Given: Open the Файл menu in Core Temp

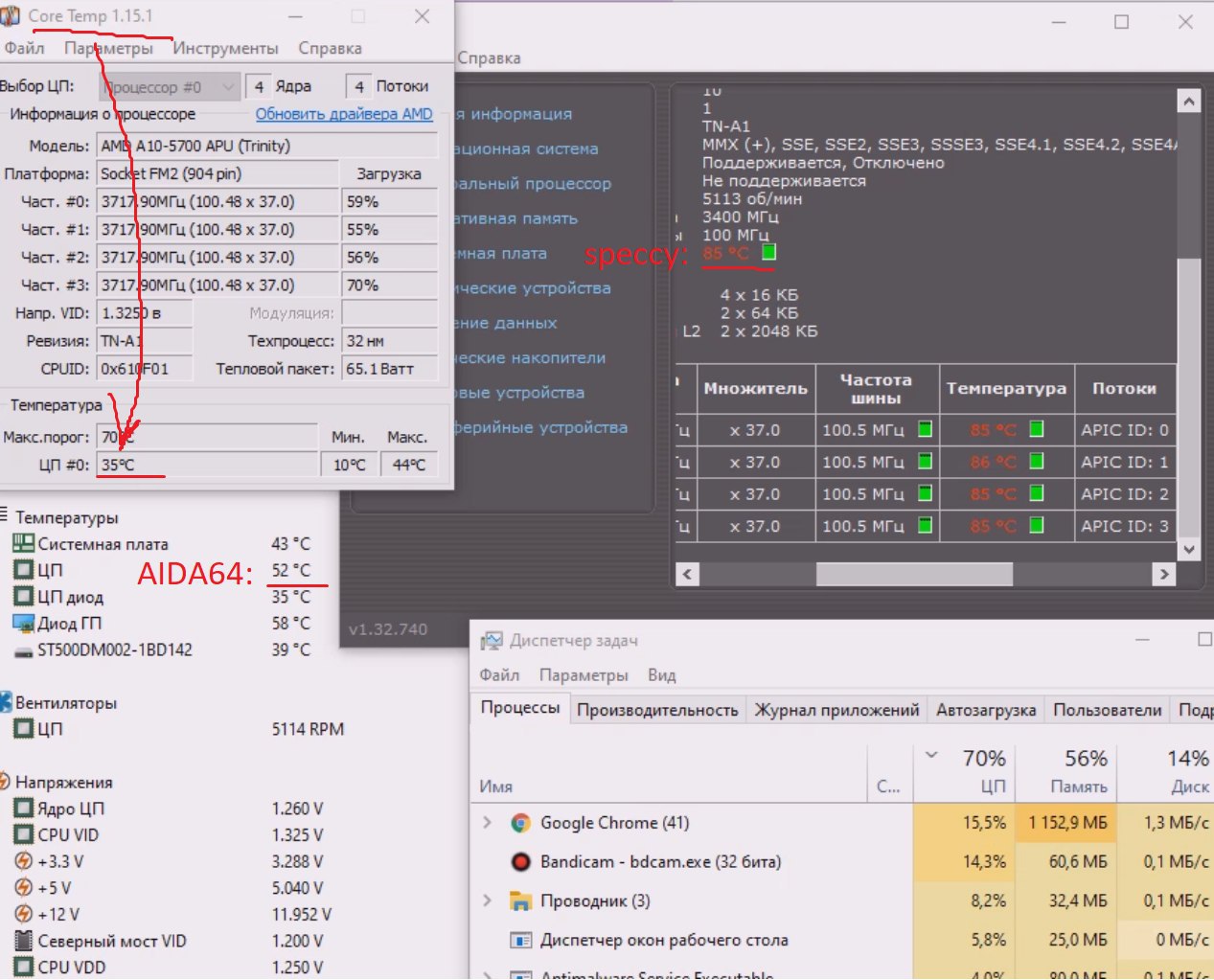Looking at the screenshot, I should 24,48.
